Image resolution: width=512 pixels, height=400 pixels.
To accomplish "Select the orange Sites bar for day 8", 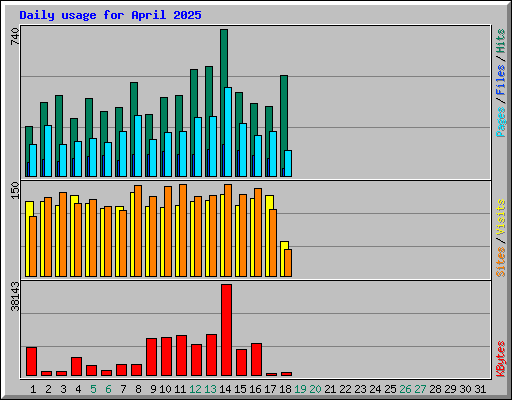I will coord(138,231).
